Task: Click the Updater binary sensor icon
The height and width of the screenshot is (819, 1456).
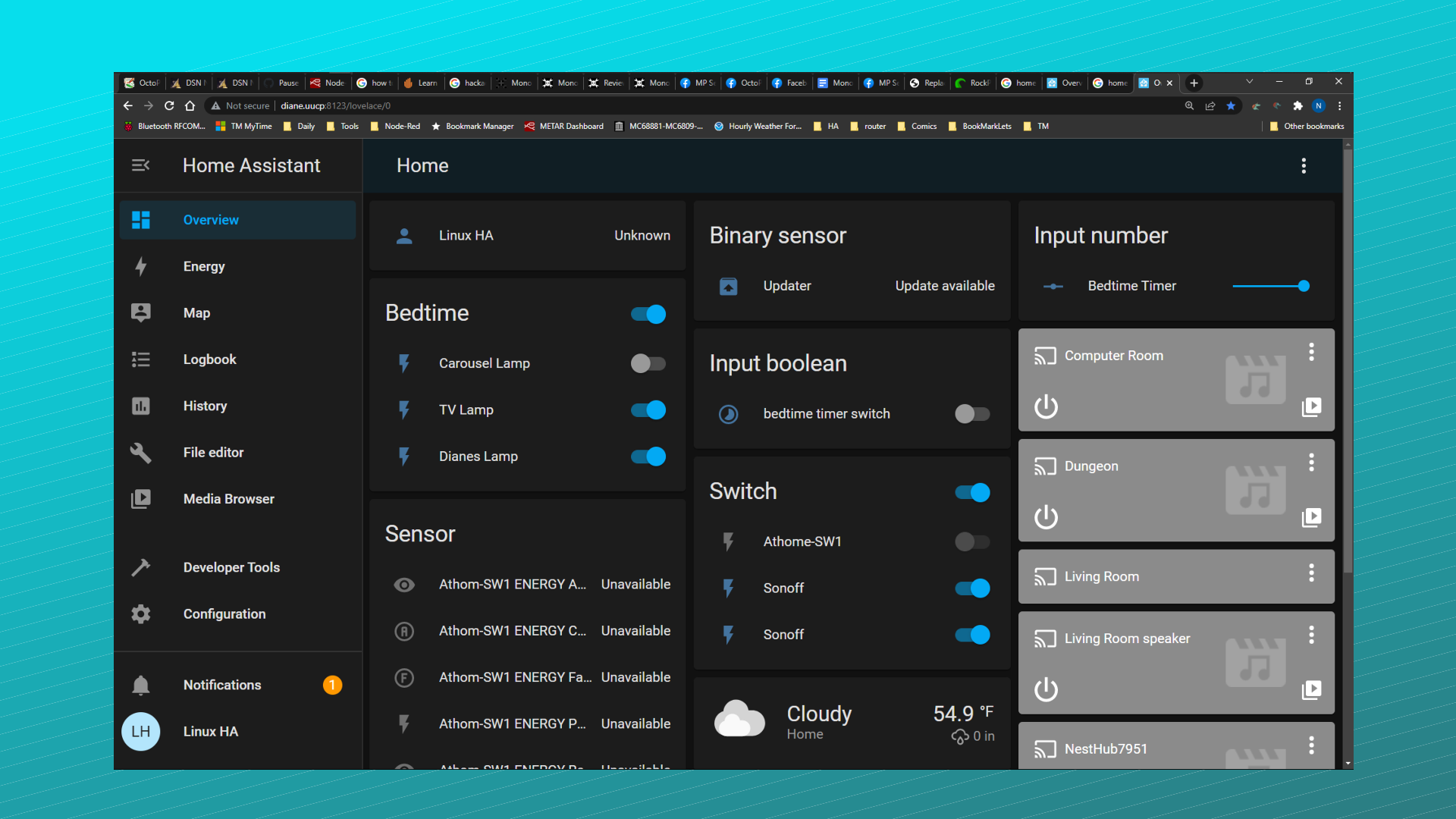Action: pyautogui.click(x=728, y=286)
